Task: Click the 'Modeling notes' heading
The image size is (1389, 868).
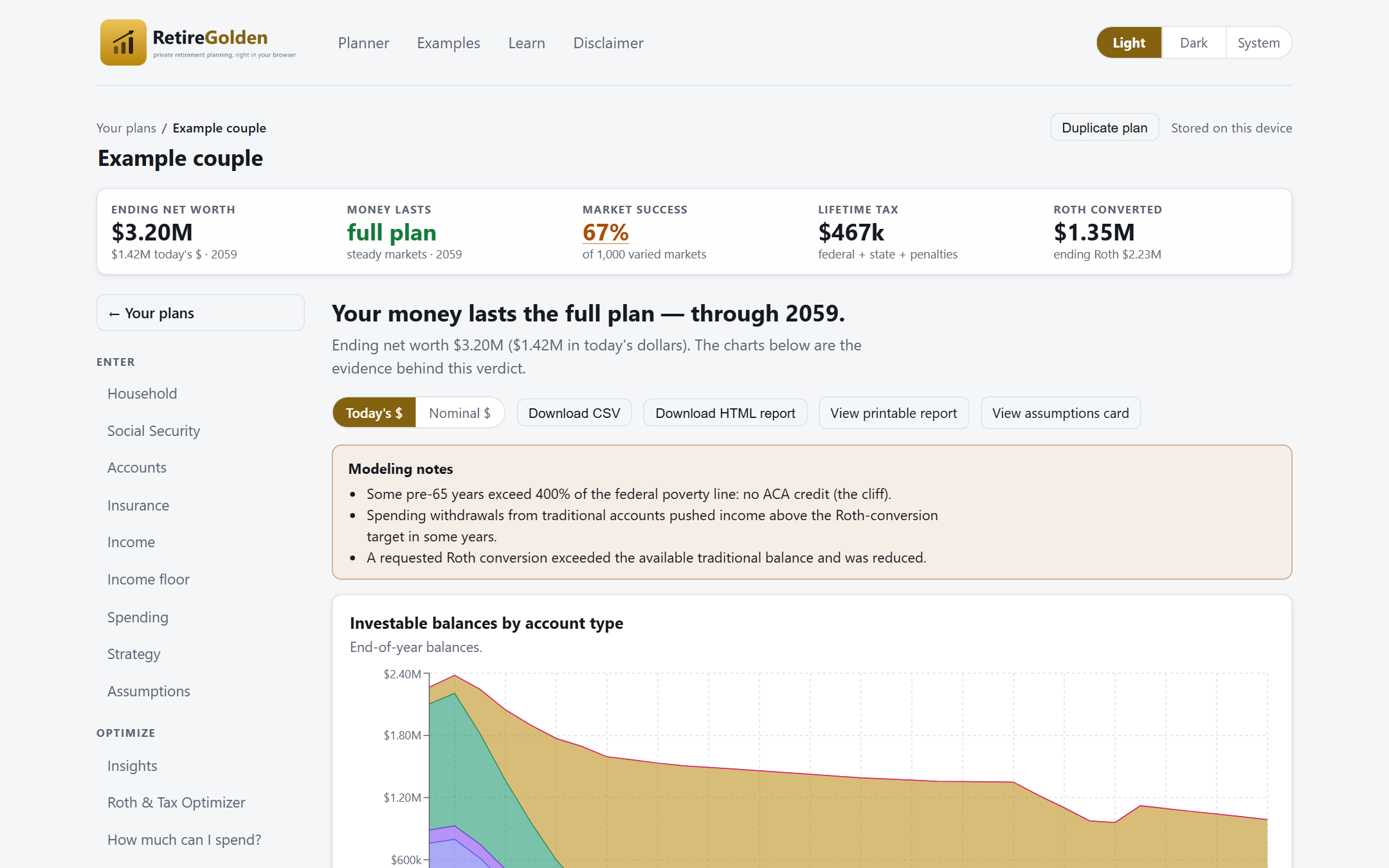Action: coord(401,469)
